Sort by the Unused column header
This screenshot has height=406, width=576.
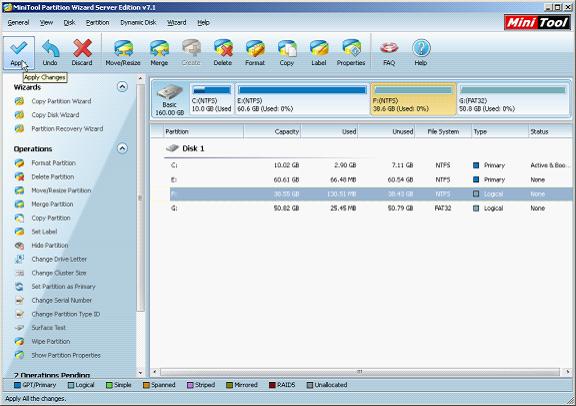[x=386, y=132]
